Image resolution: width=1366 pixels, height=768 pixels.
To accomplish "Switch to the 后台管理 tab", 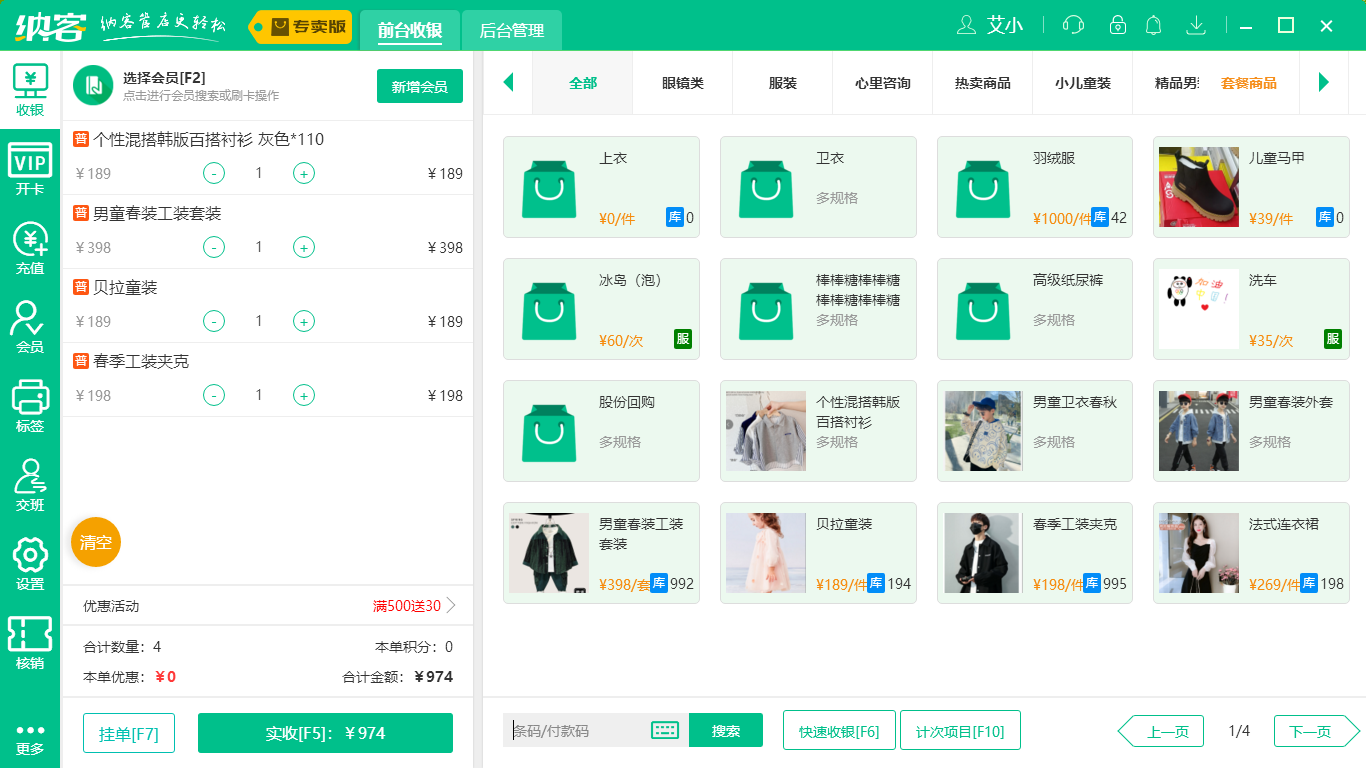I will [x=513, y=31].
